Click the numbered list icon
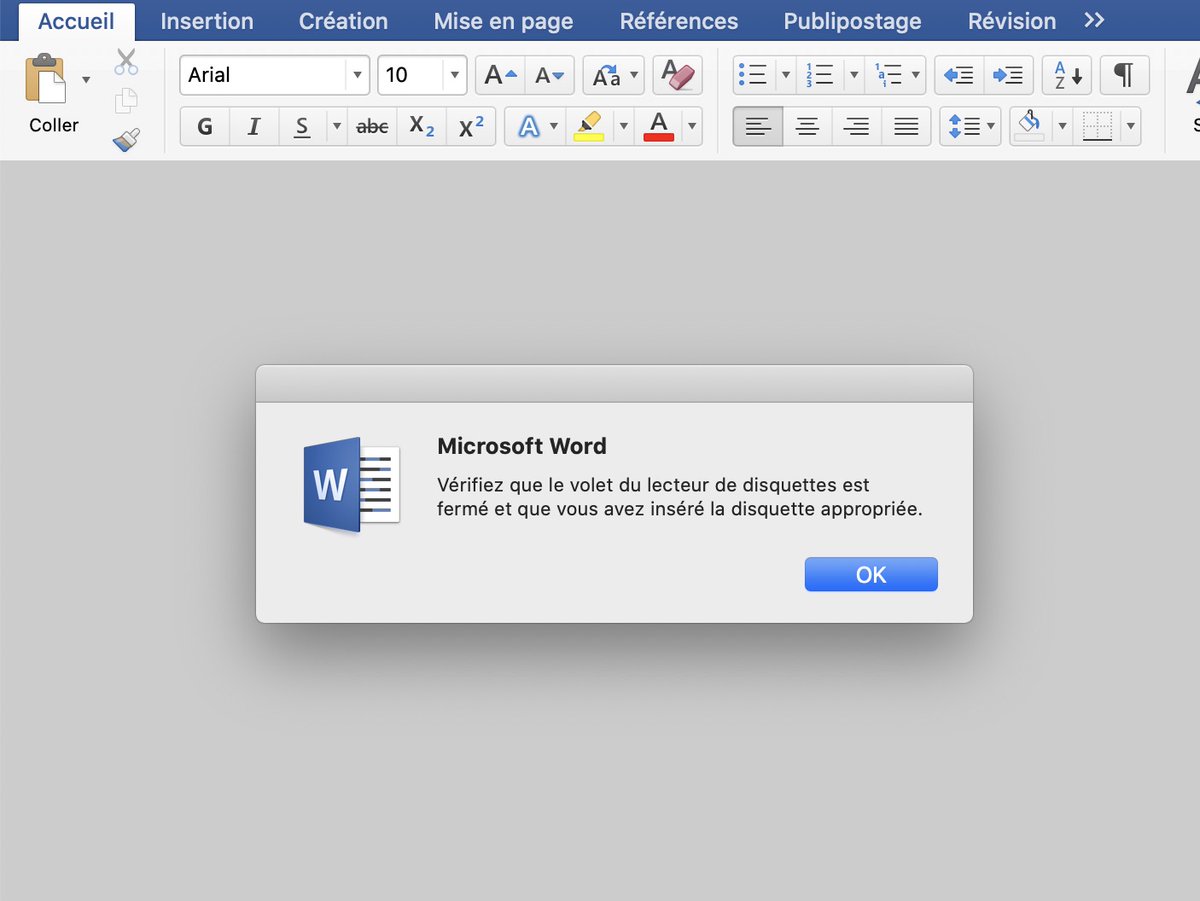 tap(820, 75)
